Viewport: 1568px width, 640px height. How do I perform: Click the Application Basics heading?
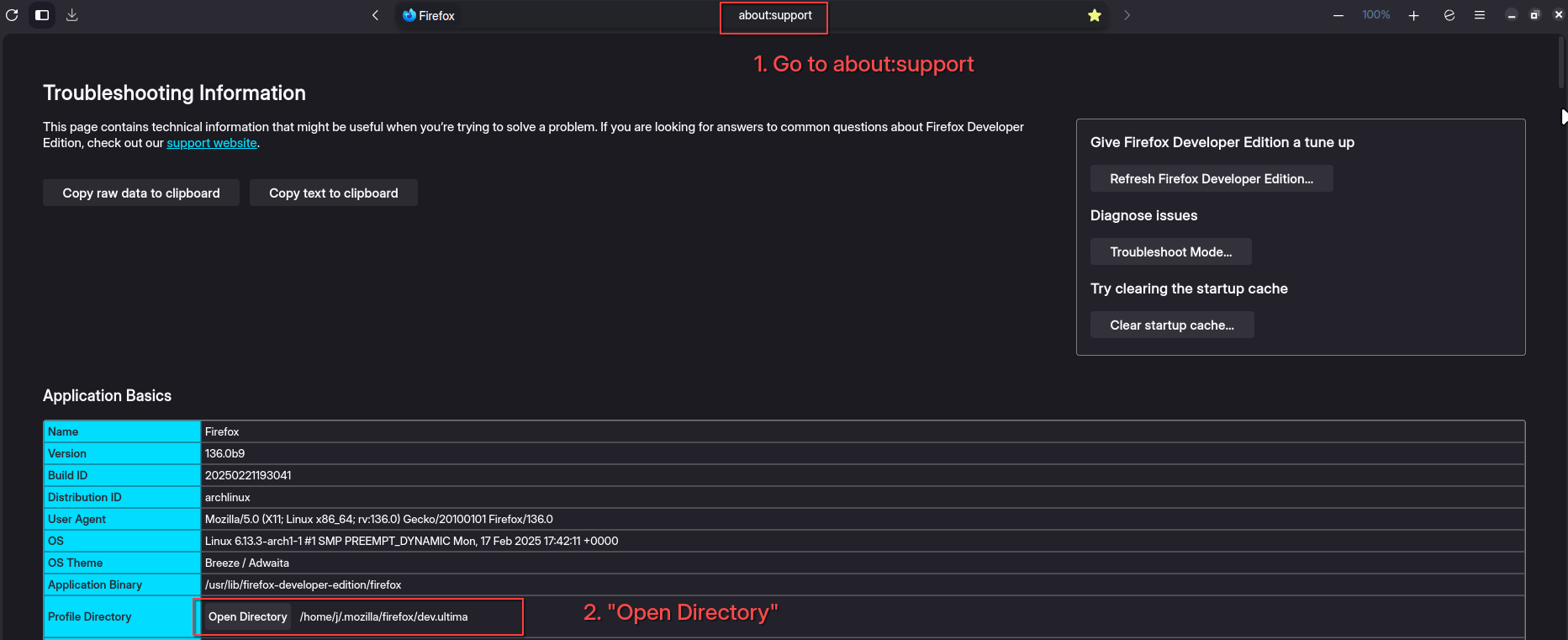107,395
